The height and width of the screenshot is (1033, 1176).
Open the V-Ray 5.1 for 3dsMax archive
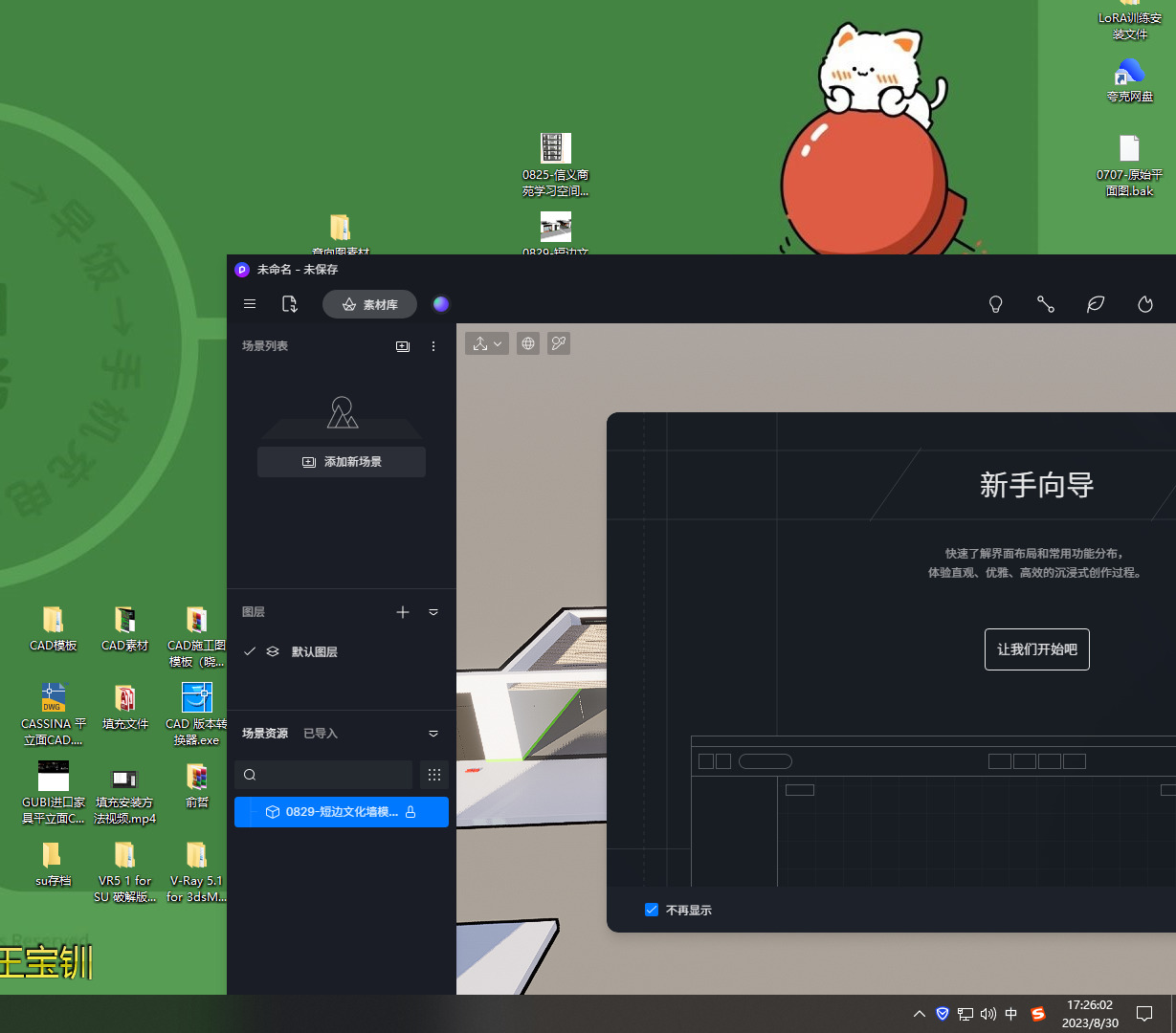point(196,872)
